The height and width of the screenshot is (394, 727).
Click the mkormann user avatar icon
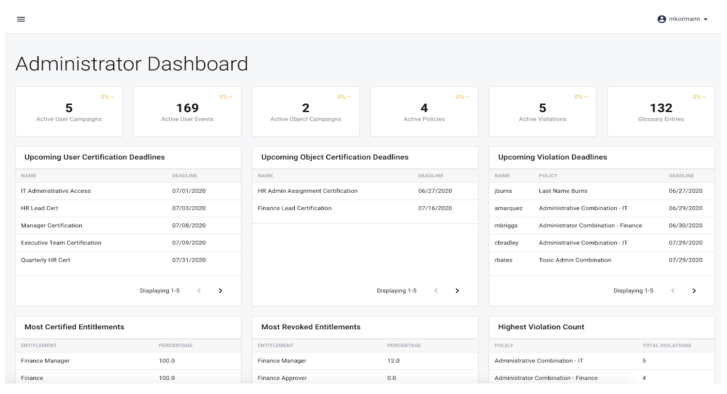[662, 19]
